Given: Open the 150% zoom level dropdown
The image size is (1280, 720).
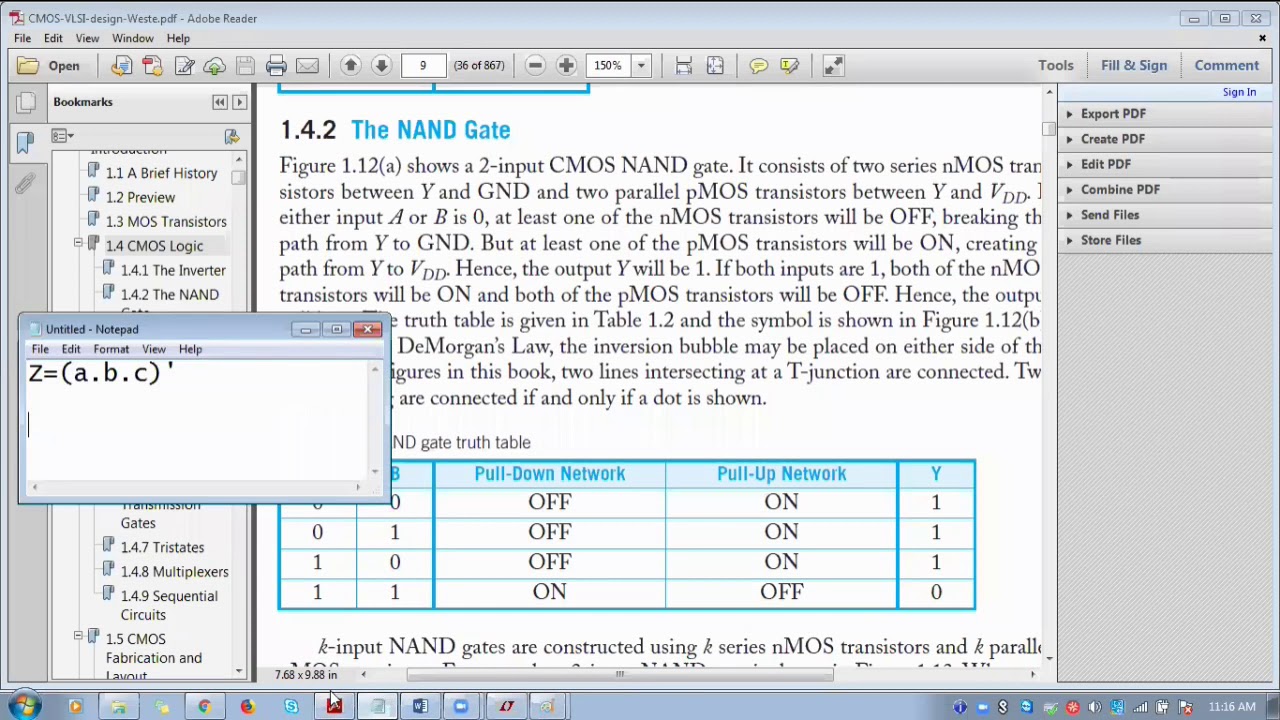Looking at the screenshot, I should click(641, 66).
